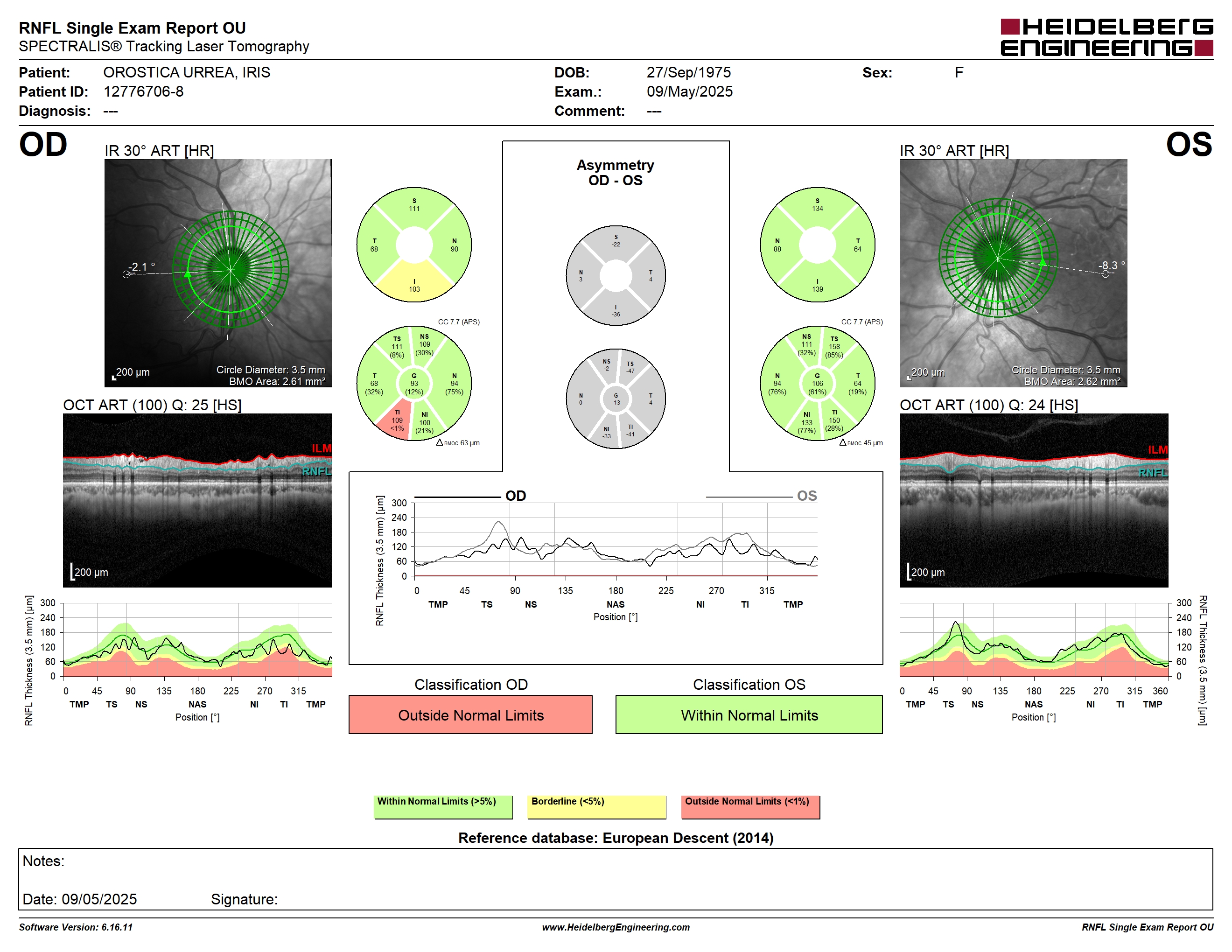Viewport: 1232px width, 952px height.
Task: Click the OD NS sector 109 (30%)
Action: pos(424,344)
